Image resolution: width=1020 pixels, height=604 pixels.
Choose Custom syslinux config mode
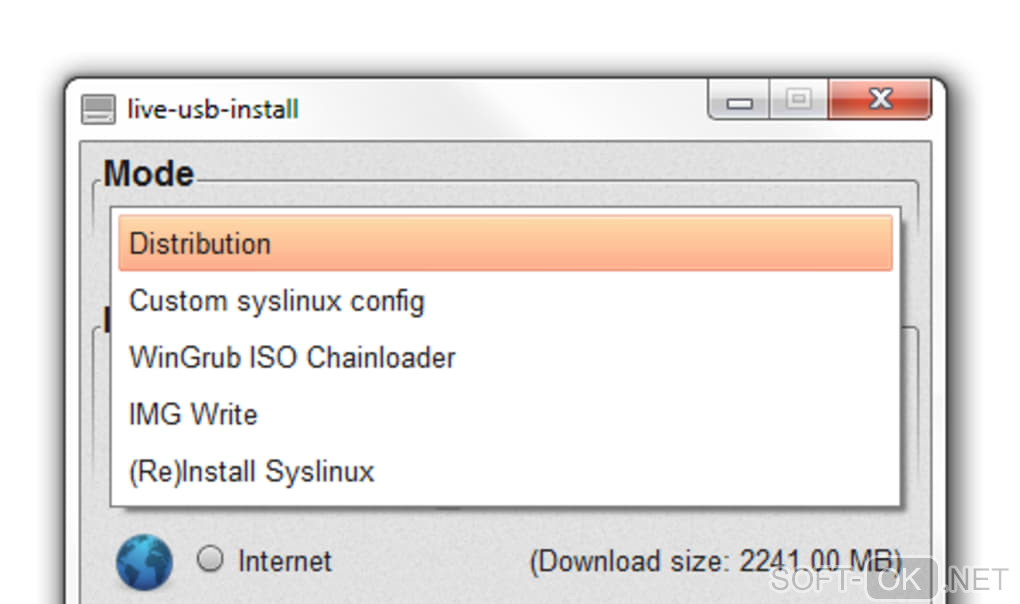click(x=277, y=301)
